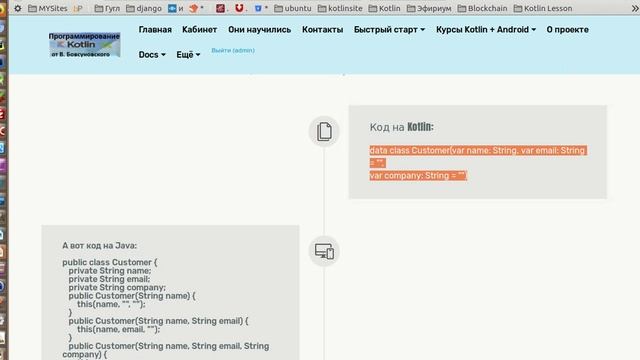Image resolution: width=640 pixels, height=360 pixels.
Task: Open the Kotlin bookmark folder
Action: coord(384,8)
